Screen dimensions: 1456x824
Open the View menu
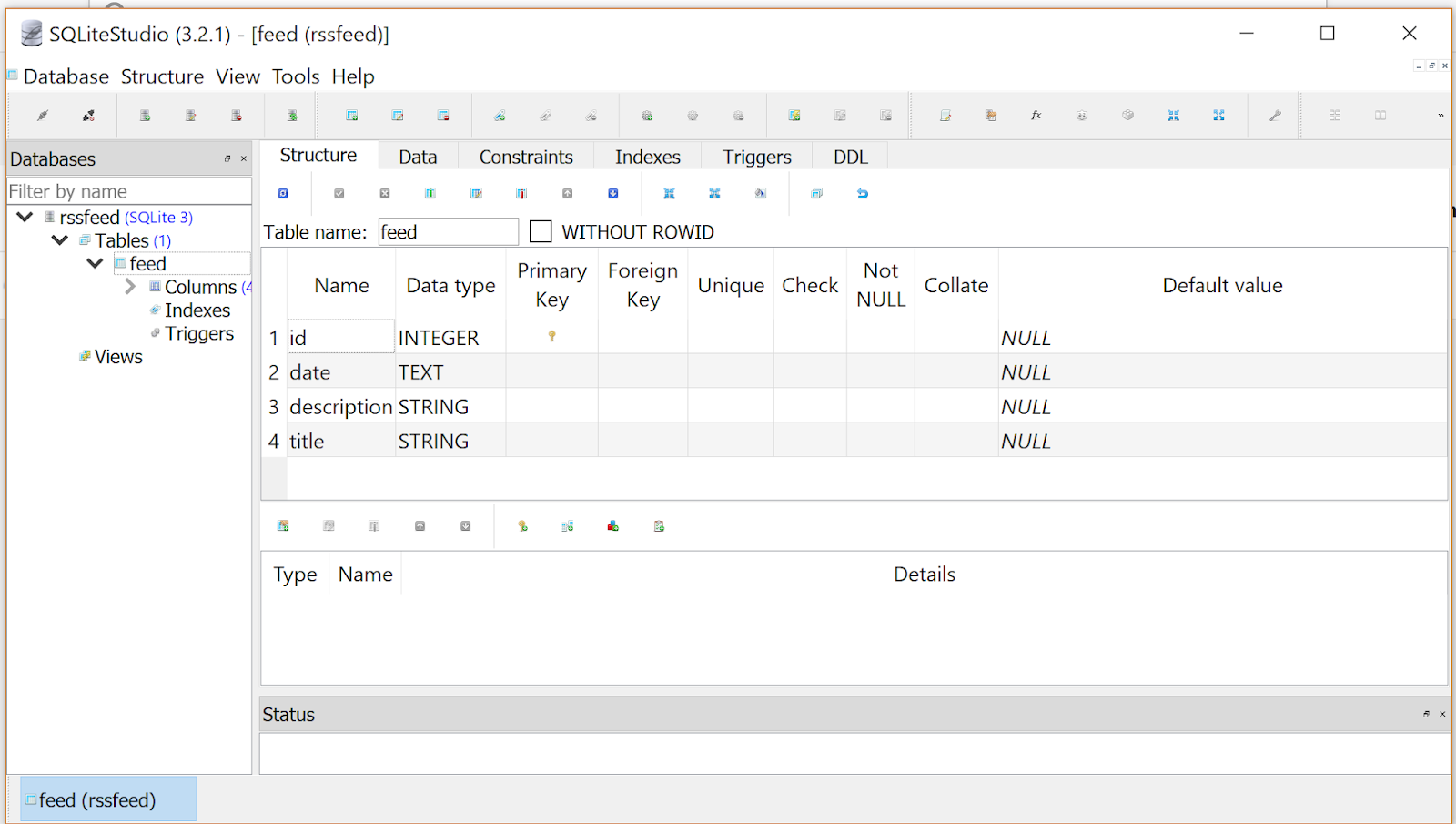coord(238,76)
